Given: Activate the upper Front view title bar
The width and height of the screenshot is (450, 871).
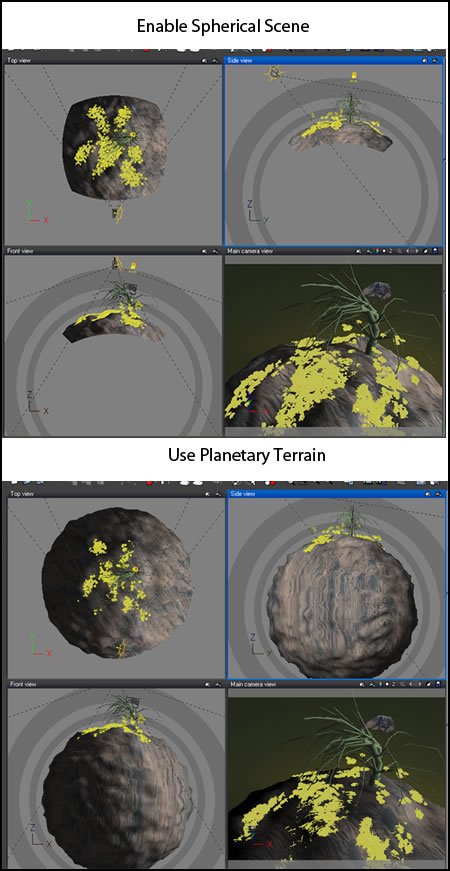Looking at the screenshot, I should pyautogui.click(x=113, y=251).
